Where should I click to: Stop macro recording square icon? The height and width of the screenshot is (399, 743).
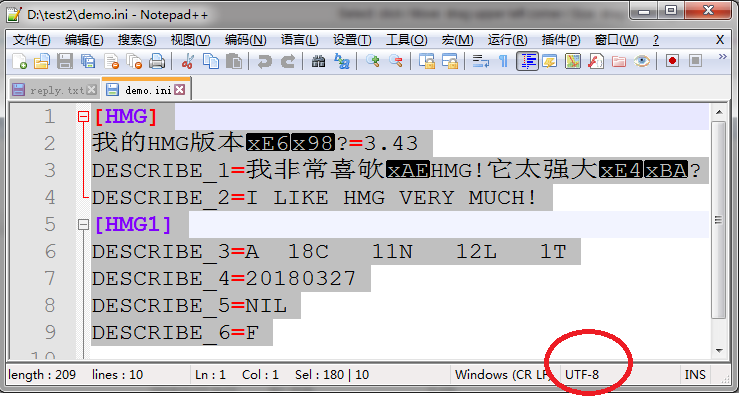(x=695, y=61)
